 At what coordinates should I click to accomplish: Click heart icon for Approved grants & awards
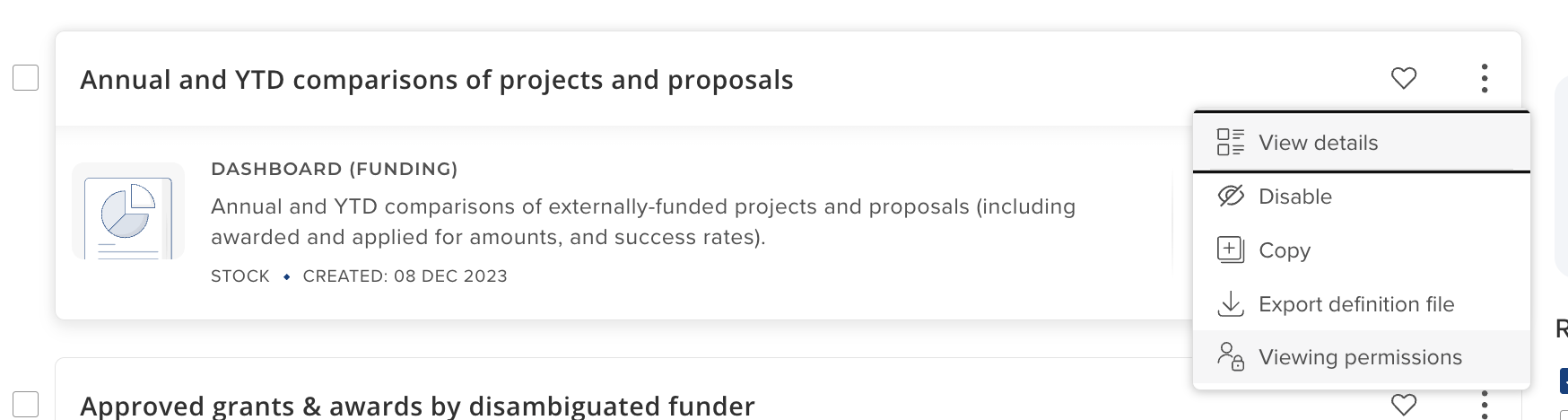coord(1403,405)
